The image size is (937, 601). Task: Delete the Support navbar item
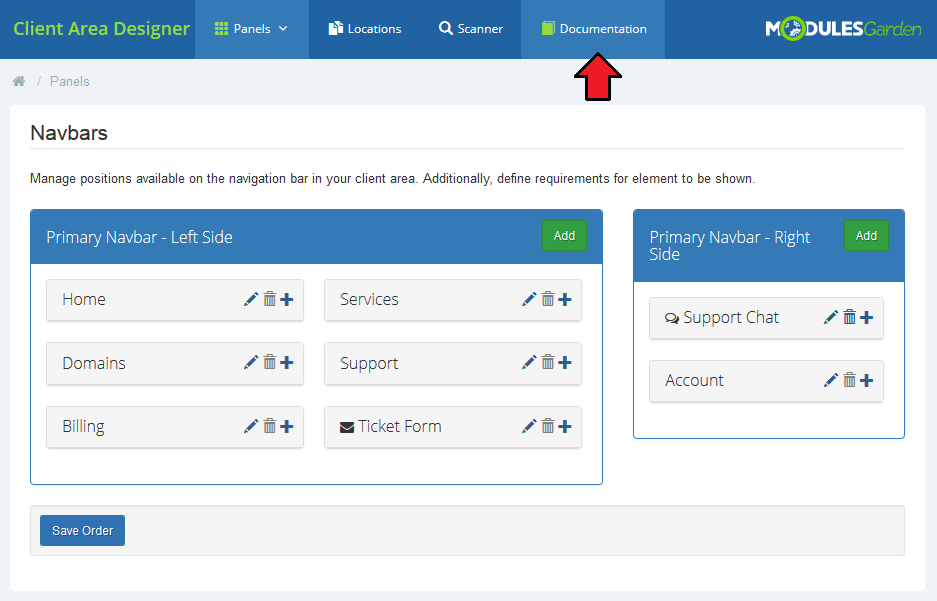(548, 363)
